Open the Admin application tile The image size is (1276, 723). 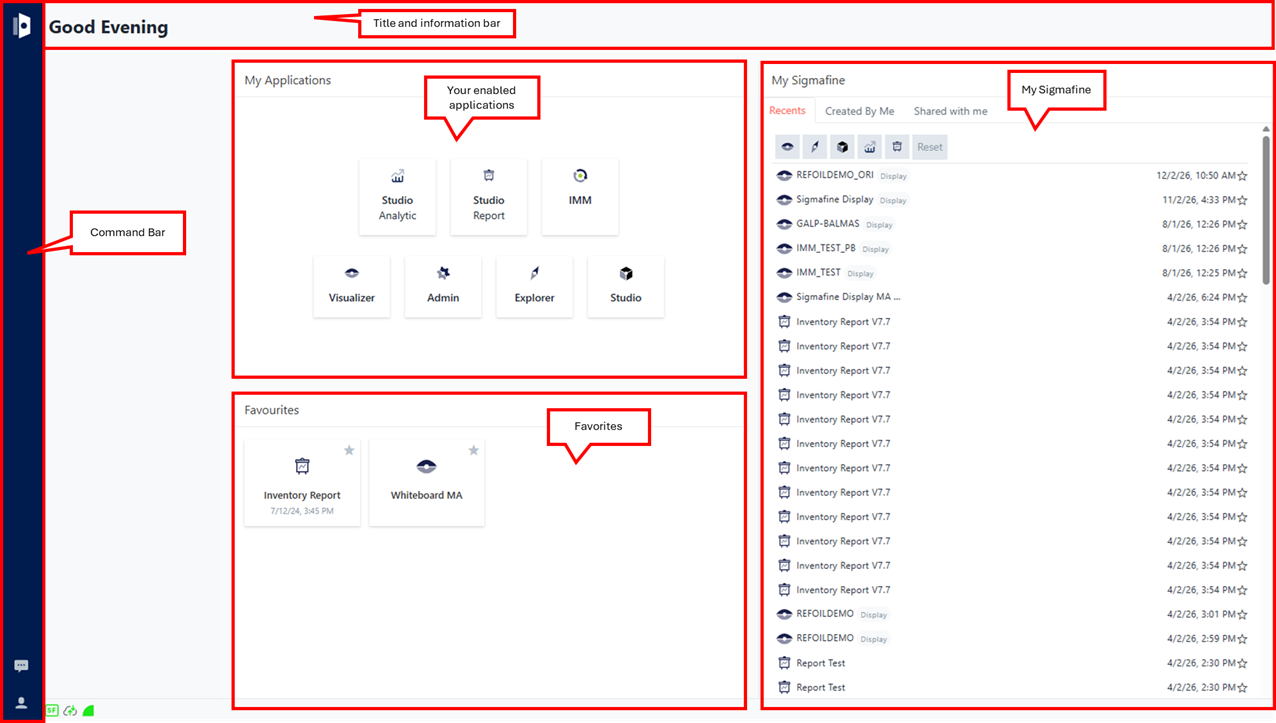click(x=443, y=286)
